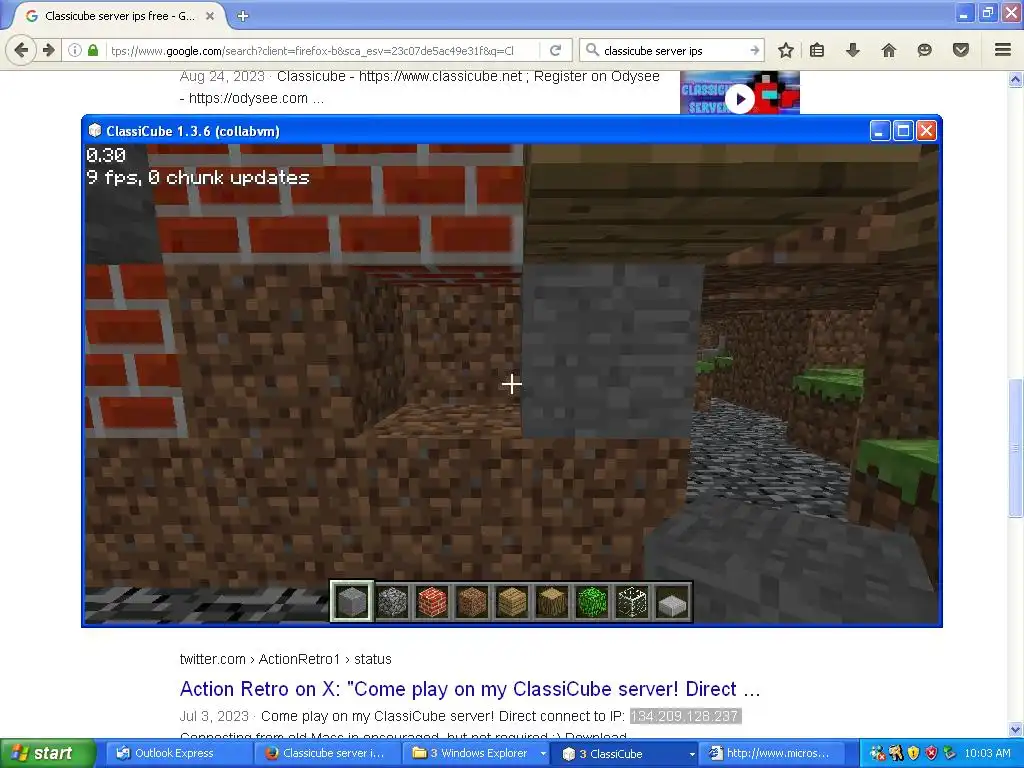The width and height of the screenshot is (1024, 768).
Task: Click the ClassiCube title bar cube icon
Action: point(95,131)
